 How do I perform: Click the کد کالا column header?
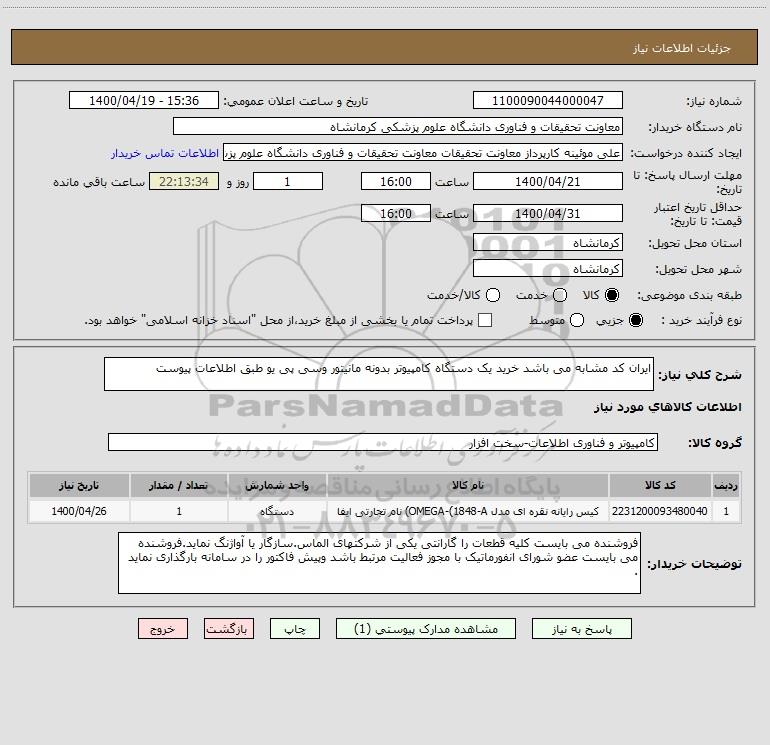click(x=660, y=485)
